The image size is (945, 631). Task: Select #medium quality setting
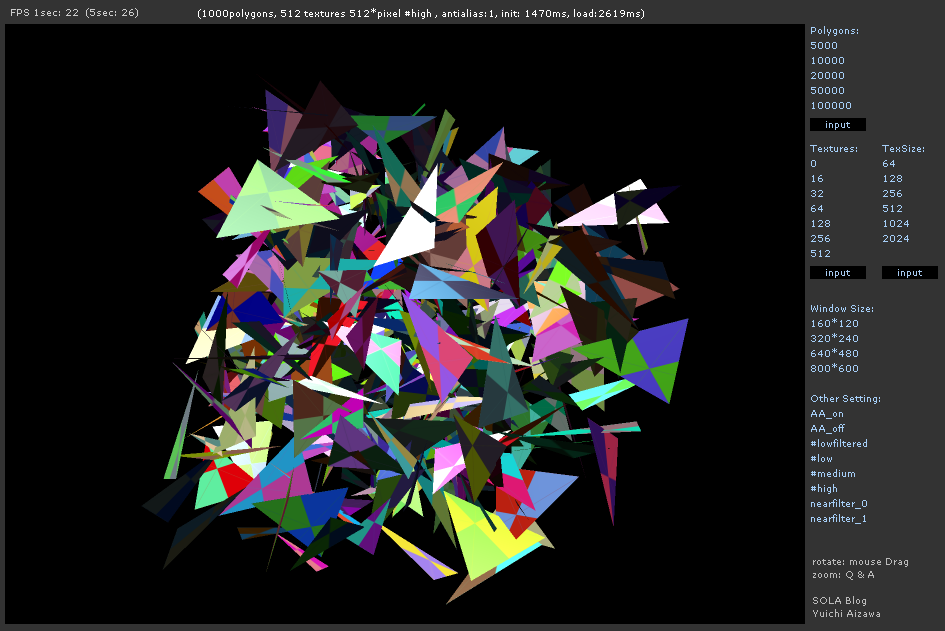coord(833,474)
